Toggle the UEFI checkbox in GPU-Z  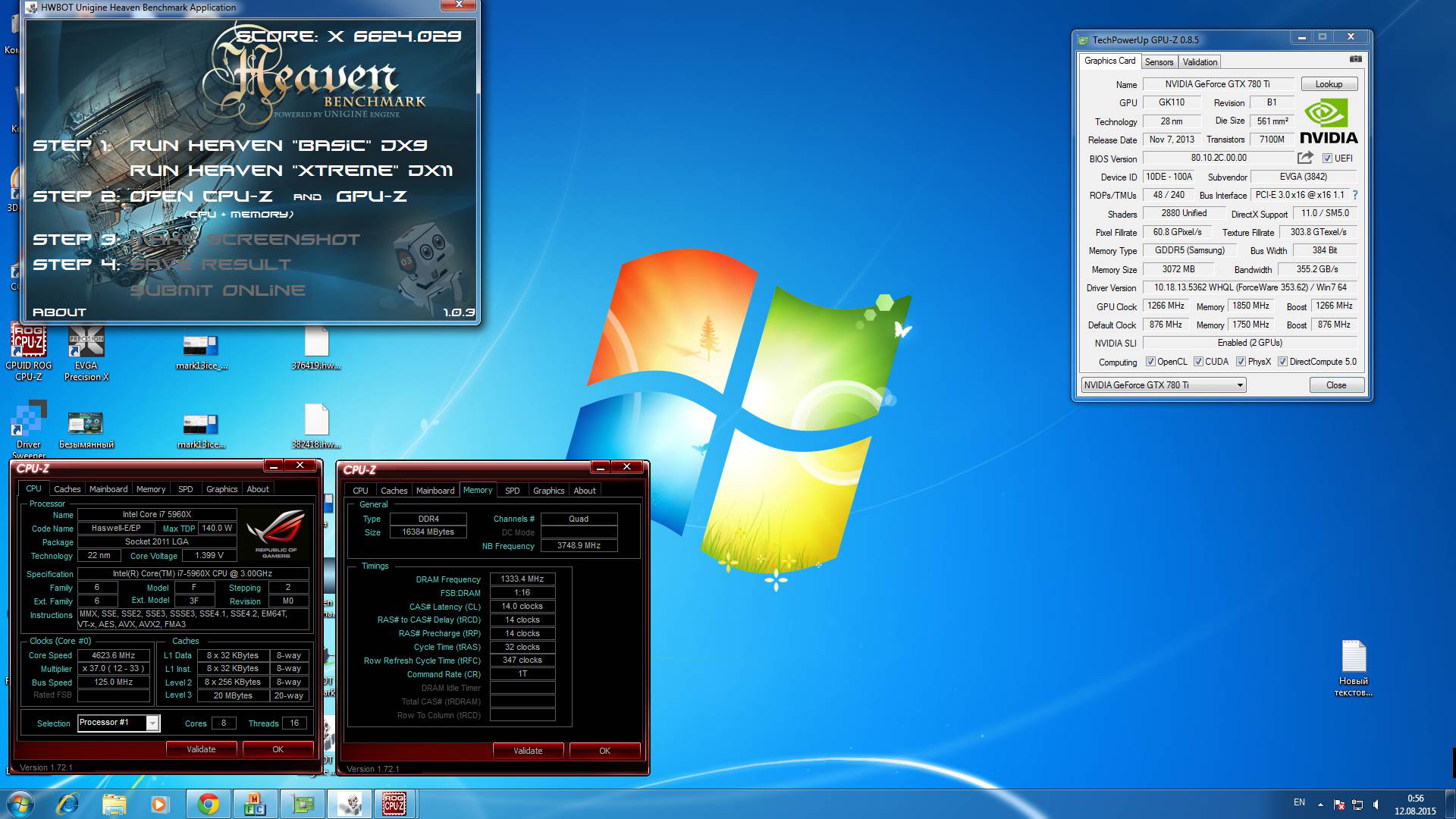[1327, 158]
